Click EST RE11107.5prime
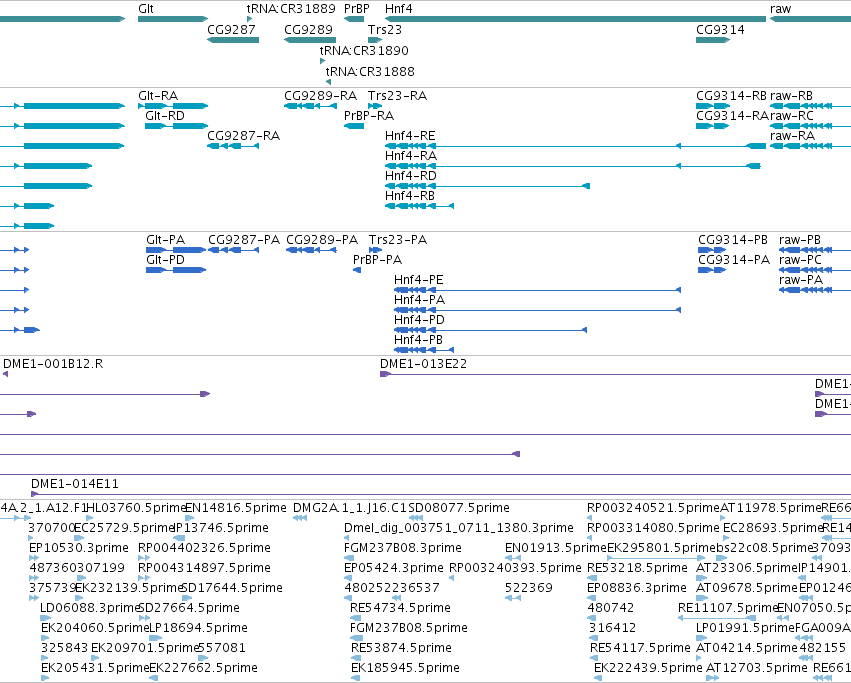 pos(717,618)
